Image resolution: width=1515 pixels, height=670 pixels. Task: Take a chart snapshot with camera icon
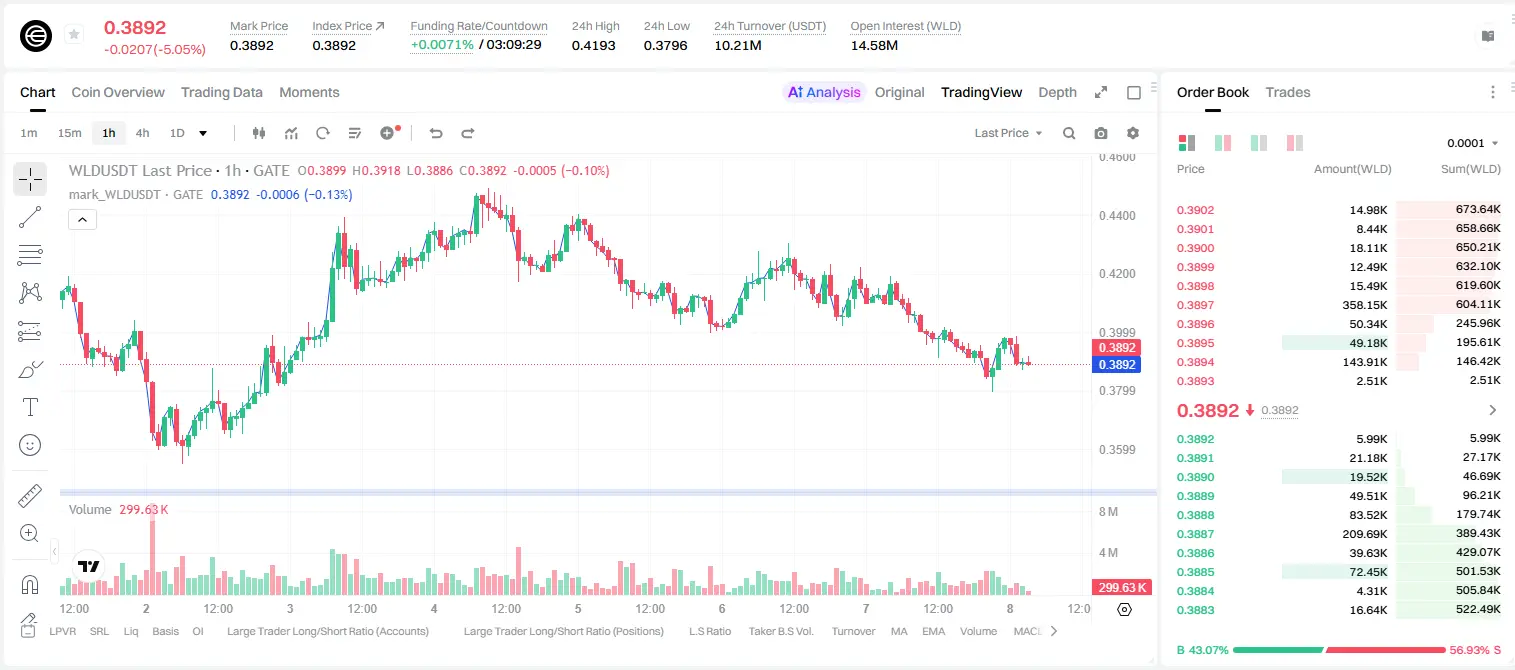click(x=1101, y=133)
